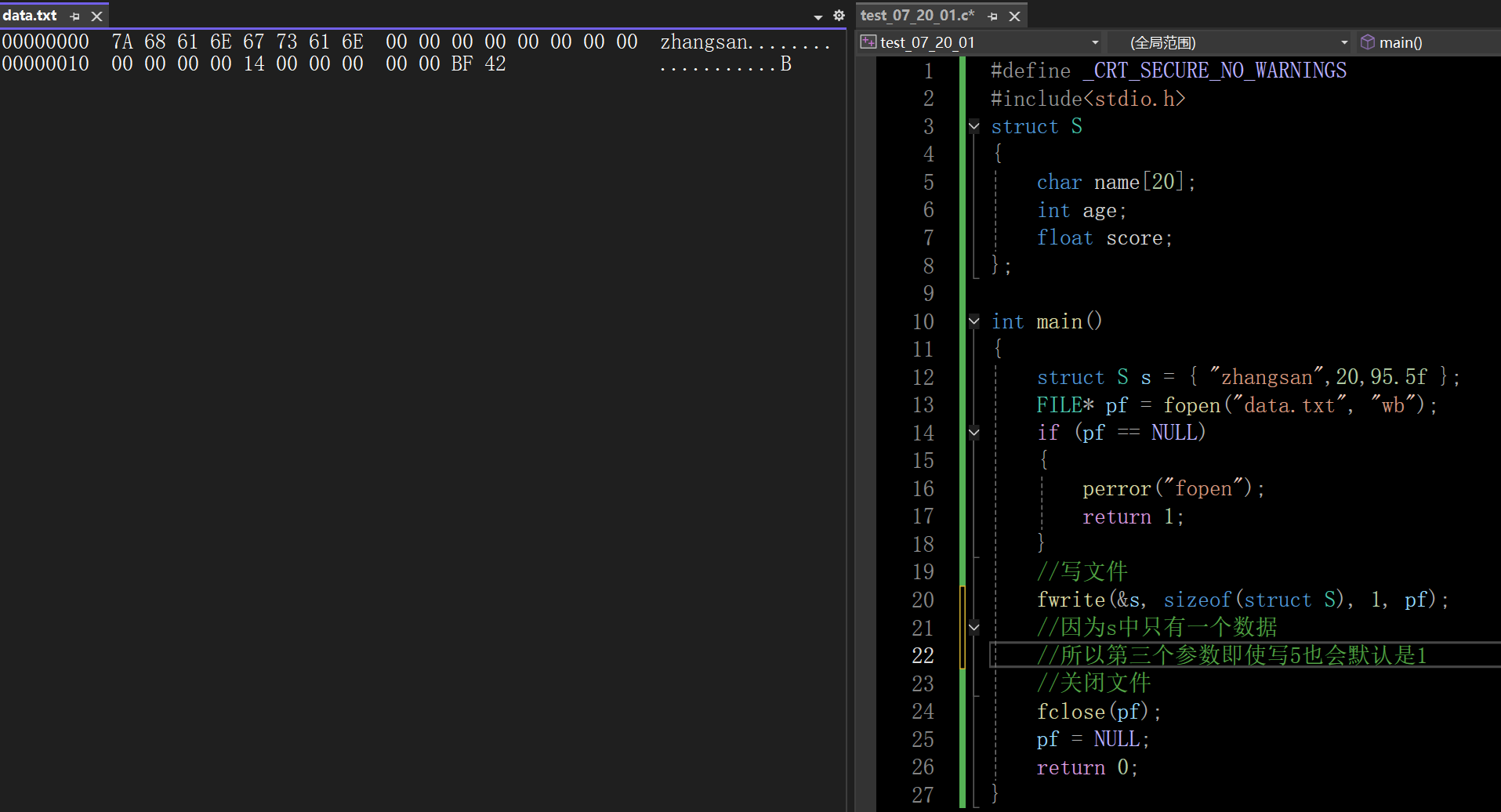Collapse the if (pf == NULL) block

pos(974,433)
